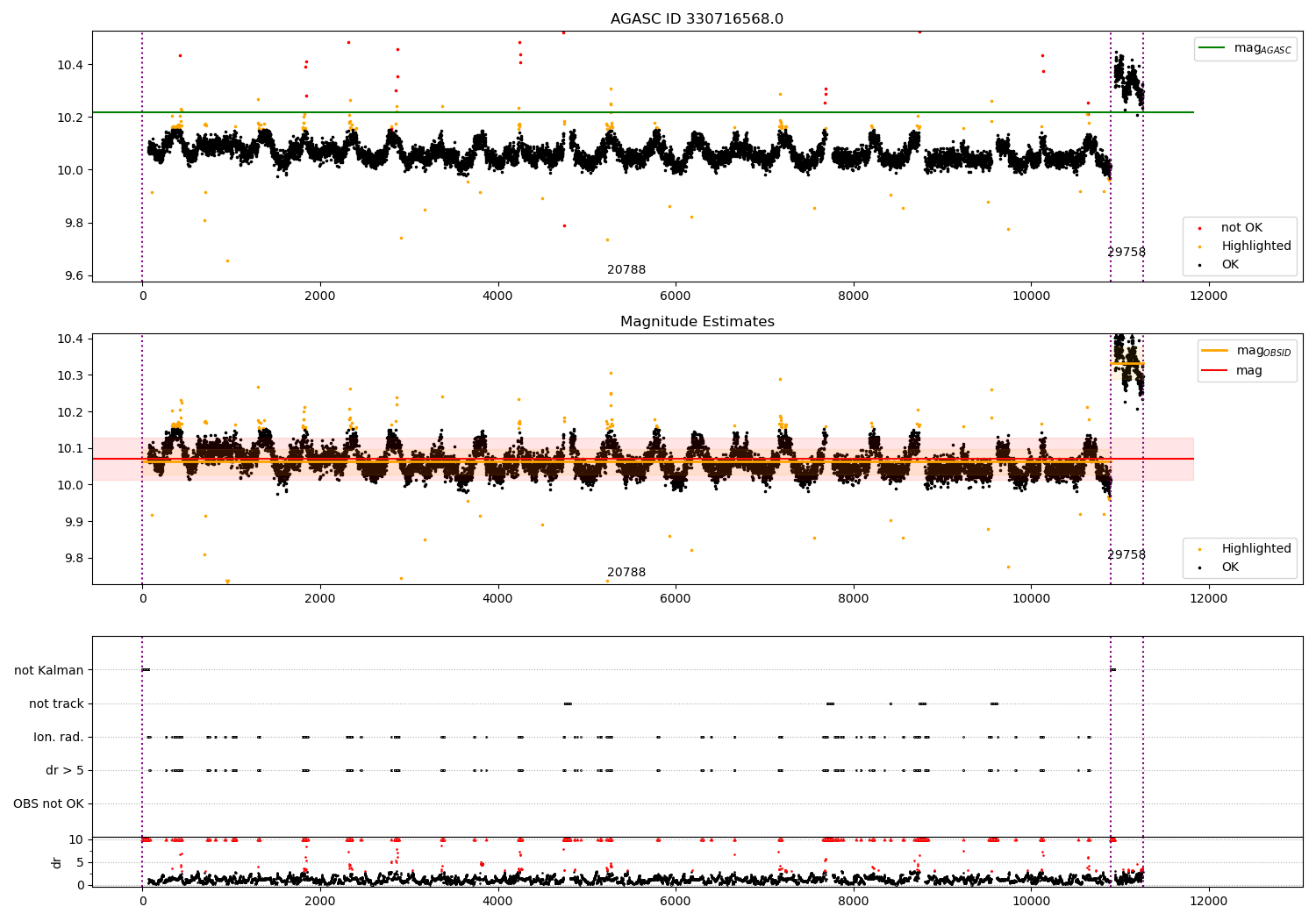Click the orange Highlighted marker in top plot legend

point(1199,246)
